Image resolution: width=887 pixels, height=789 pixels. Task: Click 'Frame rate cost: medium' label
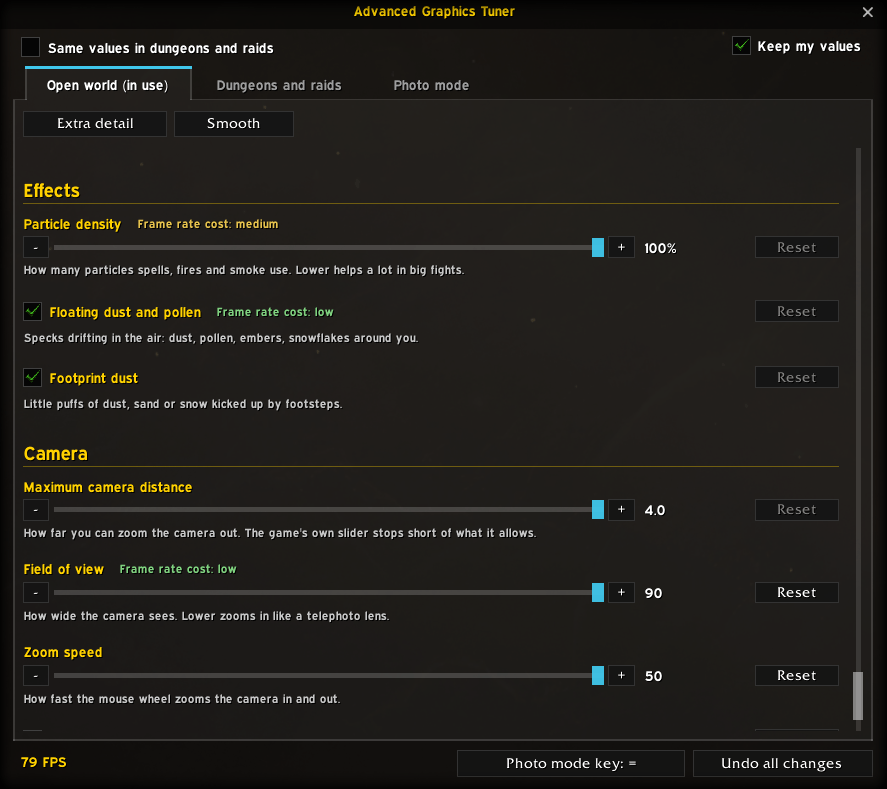tap(208, 224)
